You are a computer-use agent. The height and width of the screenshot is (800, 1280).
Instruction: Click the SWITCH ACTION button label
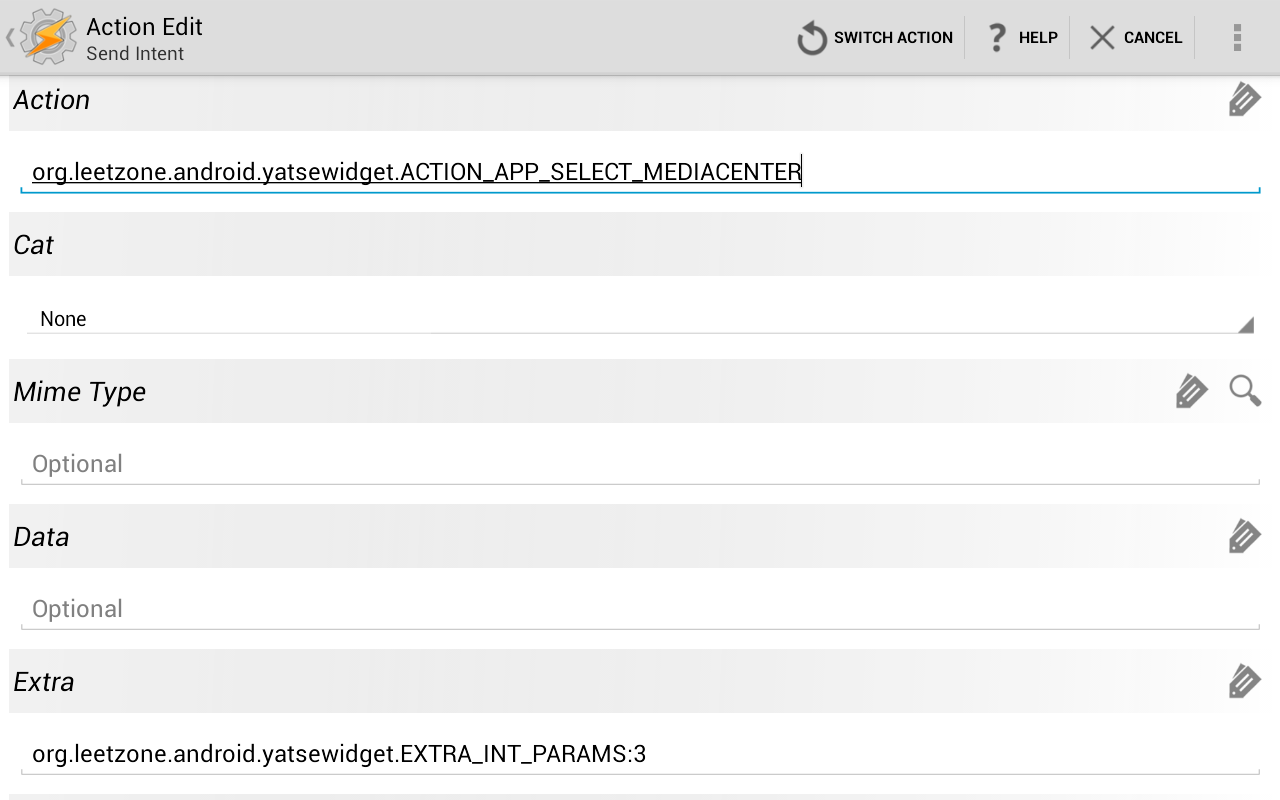coord(893,38)
